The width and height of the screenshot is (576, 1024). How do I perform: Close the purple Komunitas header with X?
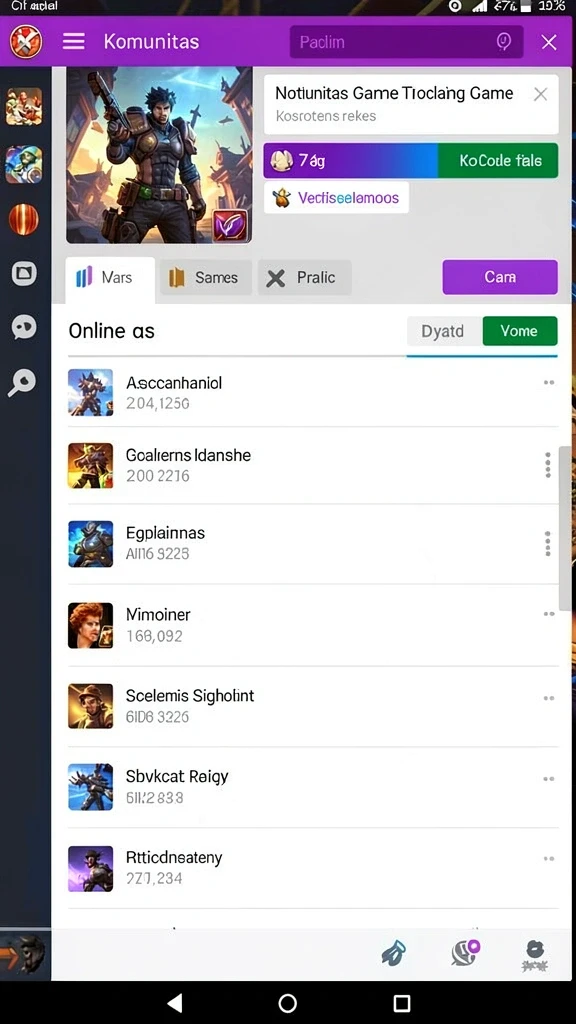[x=549, y=42]
